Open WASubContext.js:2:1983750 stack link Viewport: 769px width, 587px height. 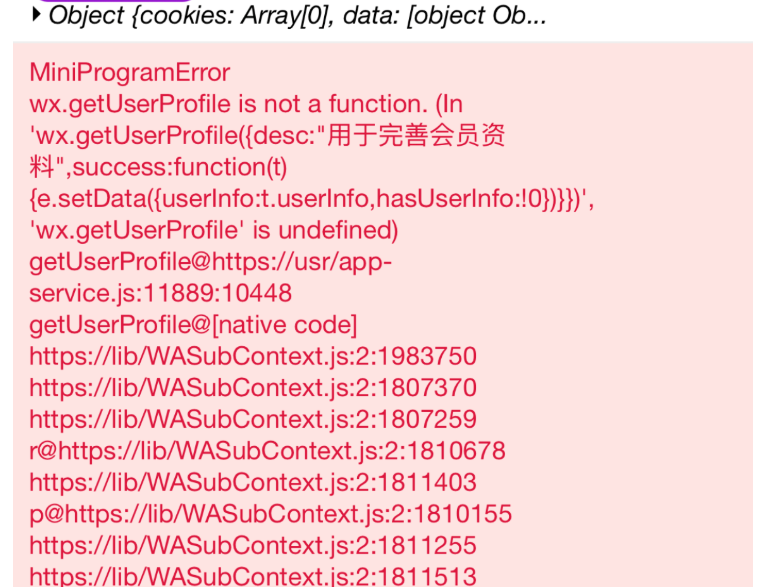(253, 356)
